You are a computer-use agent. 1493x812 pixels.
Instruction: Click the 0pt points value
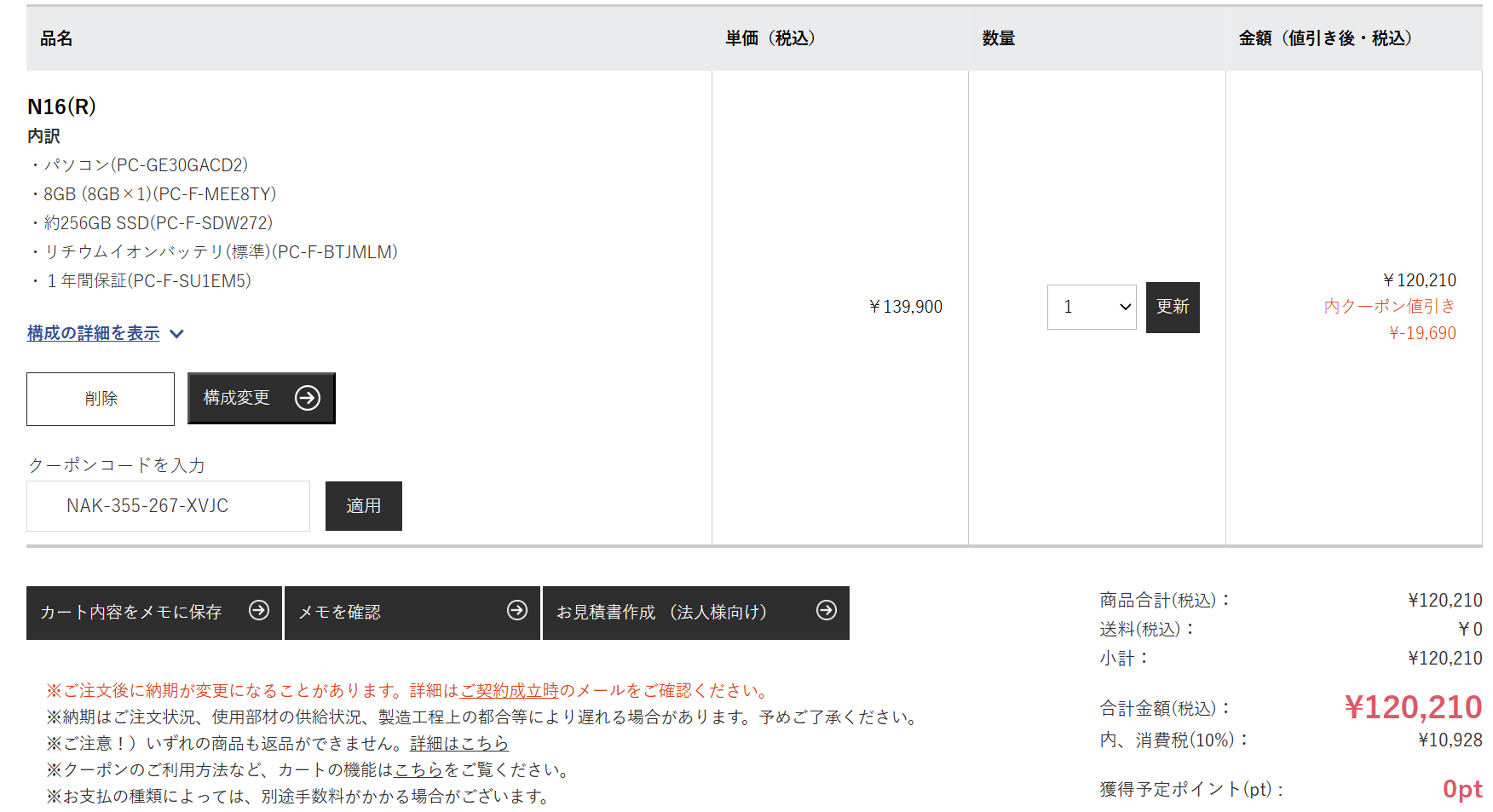[1462, 789]
